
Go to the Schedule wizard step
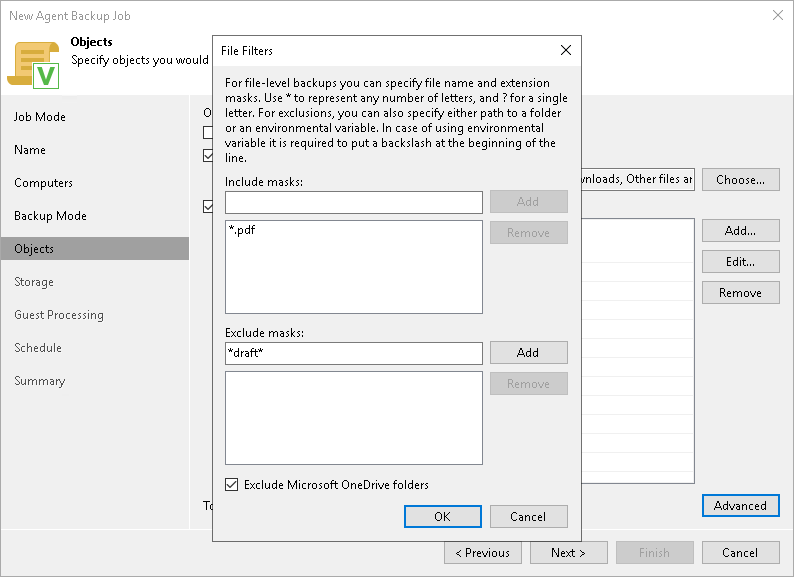coord(38,348)
